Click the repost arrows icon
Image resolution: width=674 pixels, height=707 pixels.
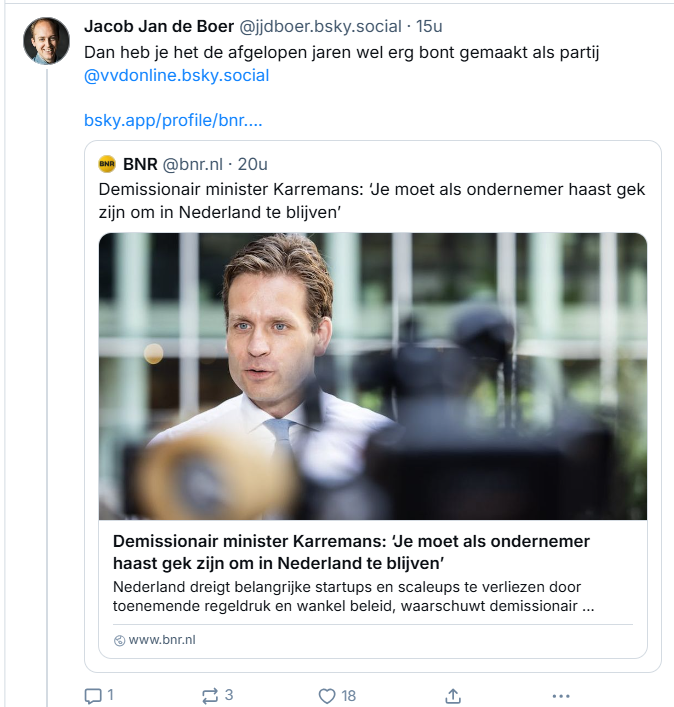pos(210,695)
